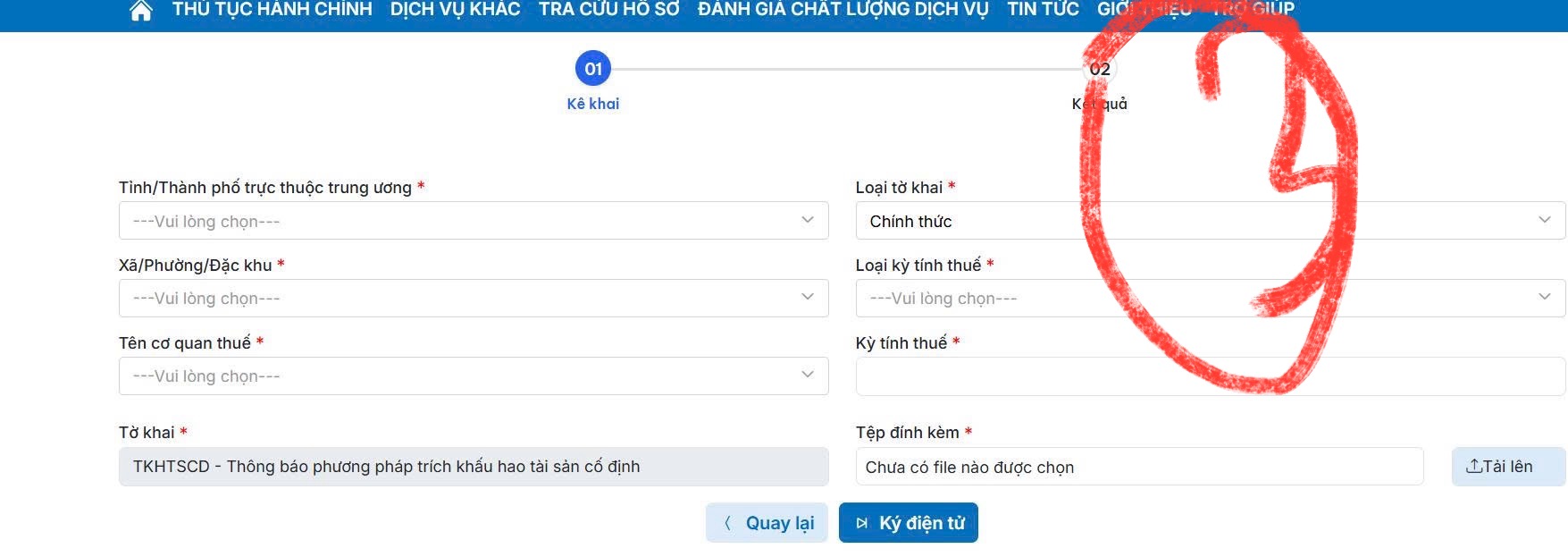Viewport: 1568px width, 557px height.
Task: Click the Kỳ tính thuế input field
Action: tap(1210, 376)
